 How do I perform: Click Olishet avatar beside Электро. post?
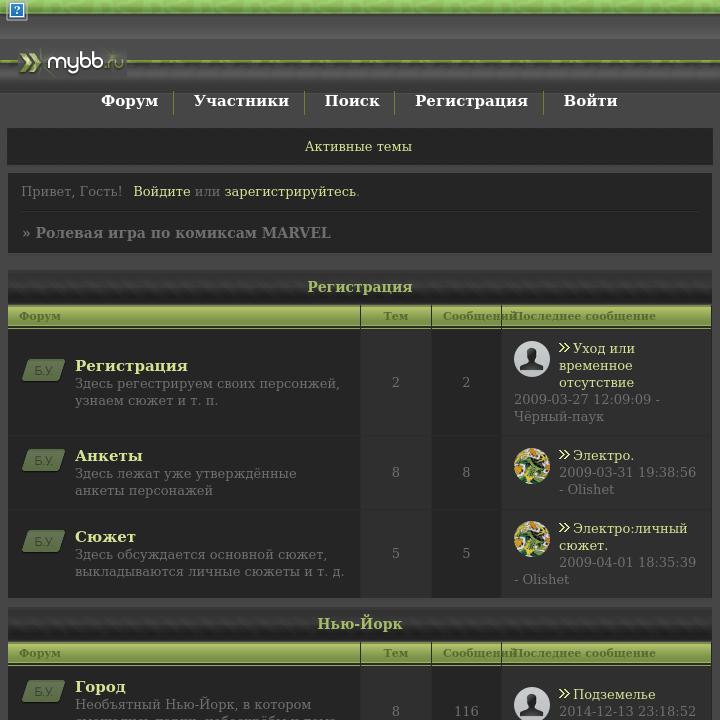532,466
